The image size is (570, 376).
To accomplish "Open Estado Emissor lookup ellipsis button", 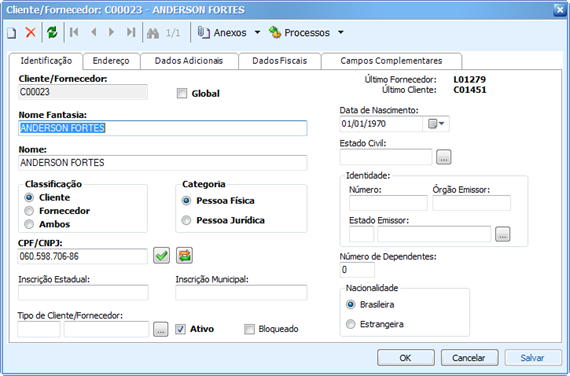I will click(502, 234).
